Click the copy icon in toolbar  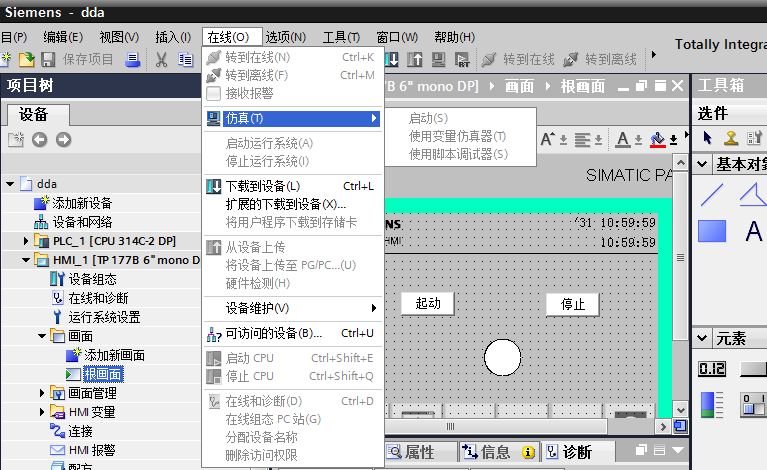(185, 60)
